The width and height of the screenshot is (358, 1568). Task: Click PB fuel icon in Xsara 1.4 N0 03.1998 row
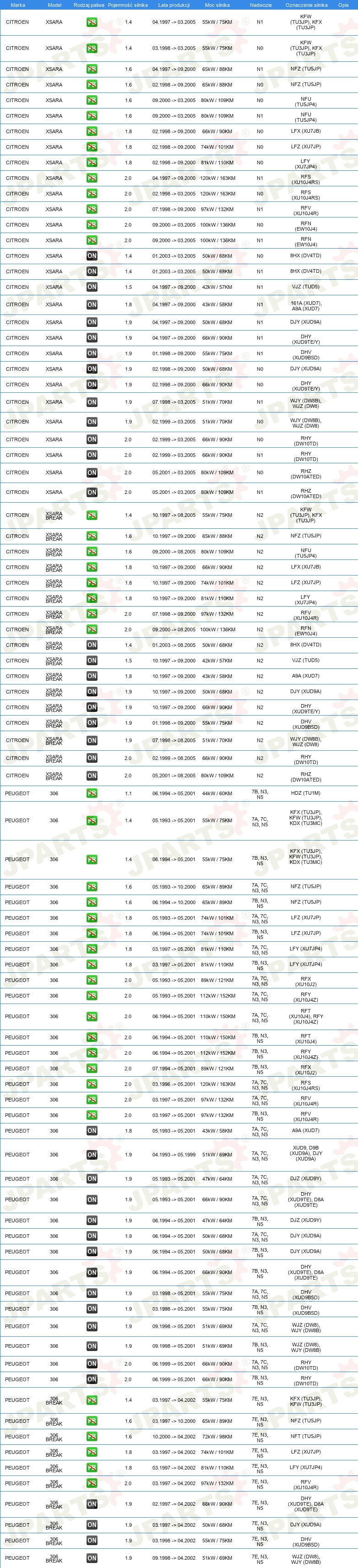(92, 48)
